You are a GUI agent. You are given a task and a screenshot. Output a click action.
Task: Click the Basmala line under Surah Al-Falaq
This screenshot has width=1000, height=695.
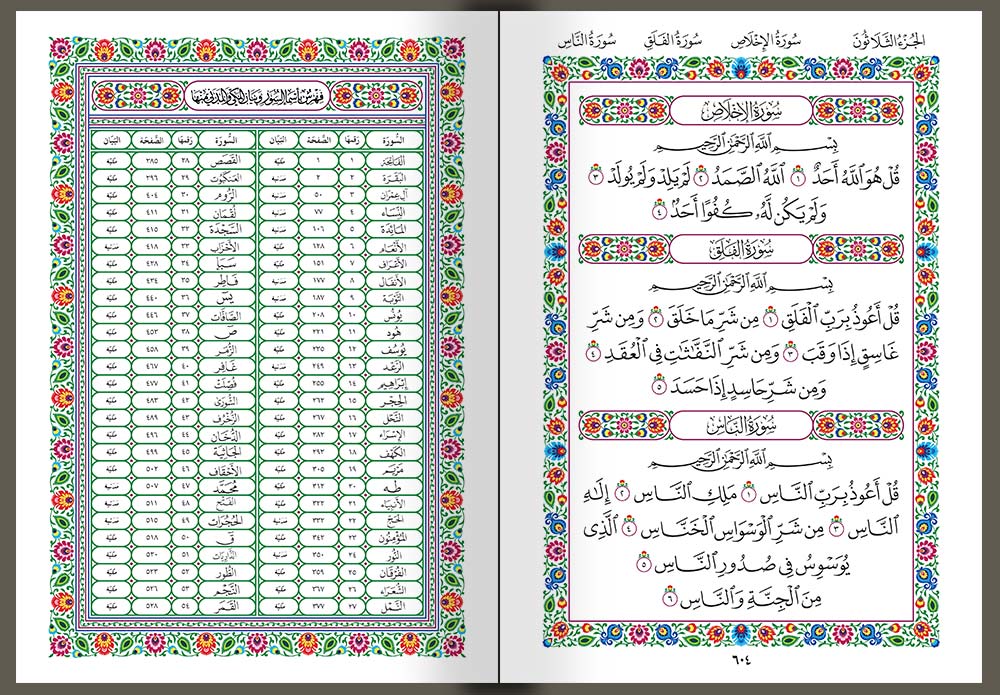[x=741, y=284]
